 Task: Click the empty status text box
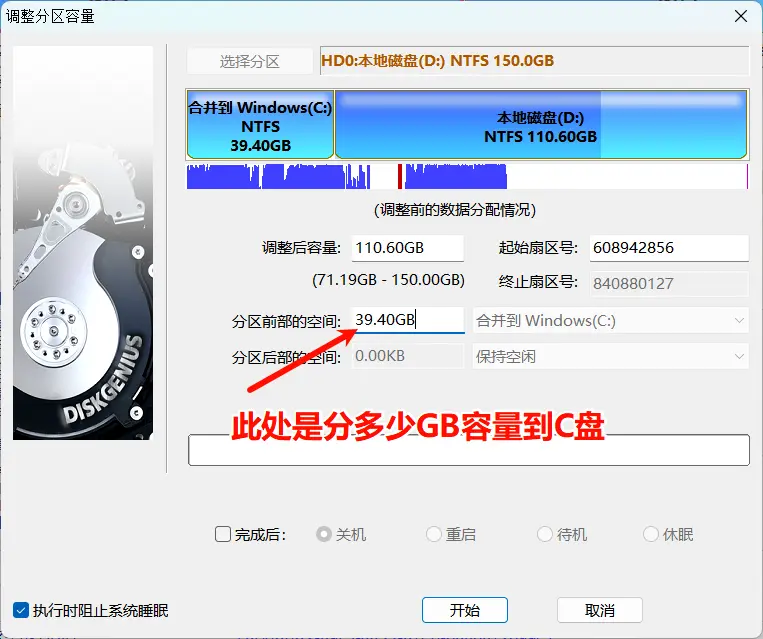(x=469, y=450)
